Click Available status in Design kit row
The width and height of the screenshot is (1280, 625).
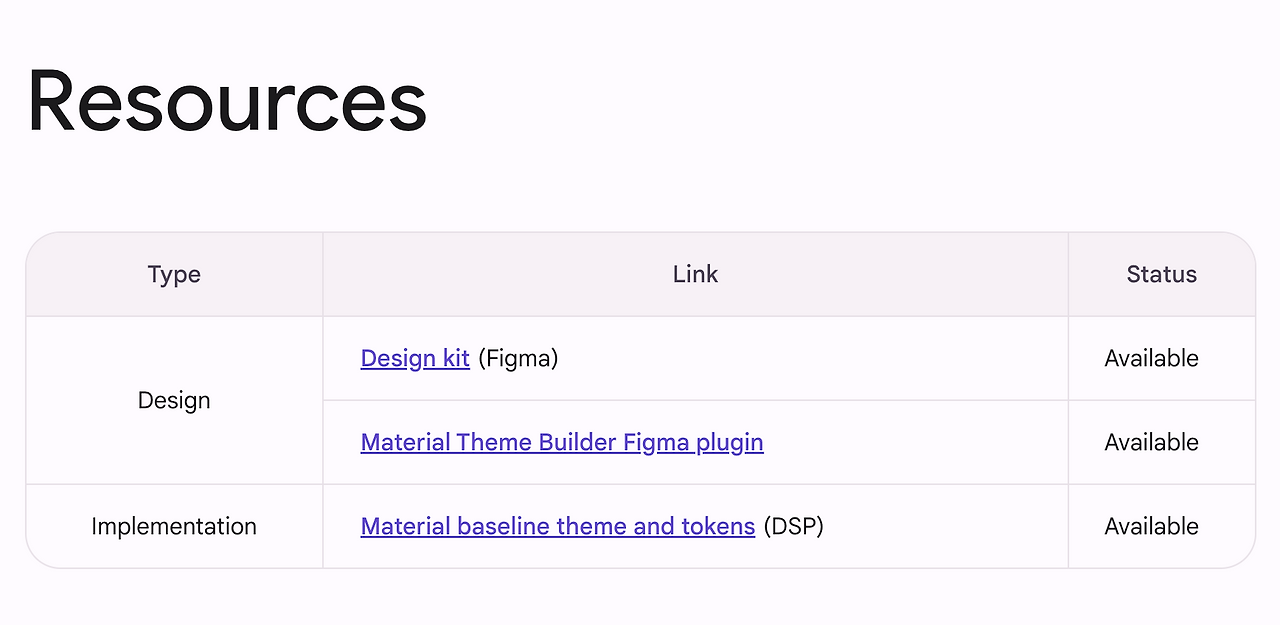1151,358
